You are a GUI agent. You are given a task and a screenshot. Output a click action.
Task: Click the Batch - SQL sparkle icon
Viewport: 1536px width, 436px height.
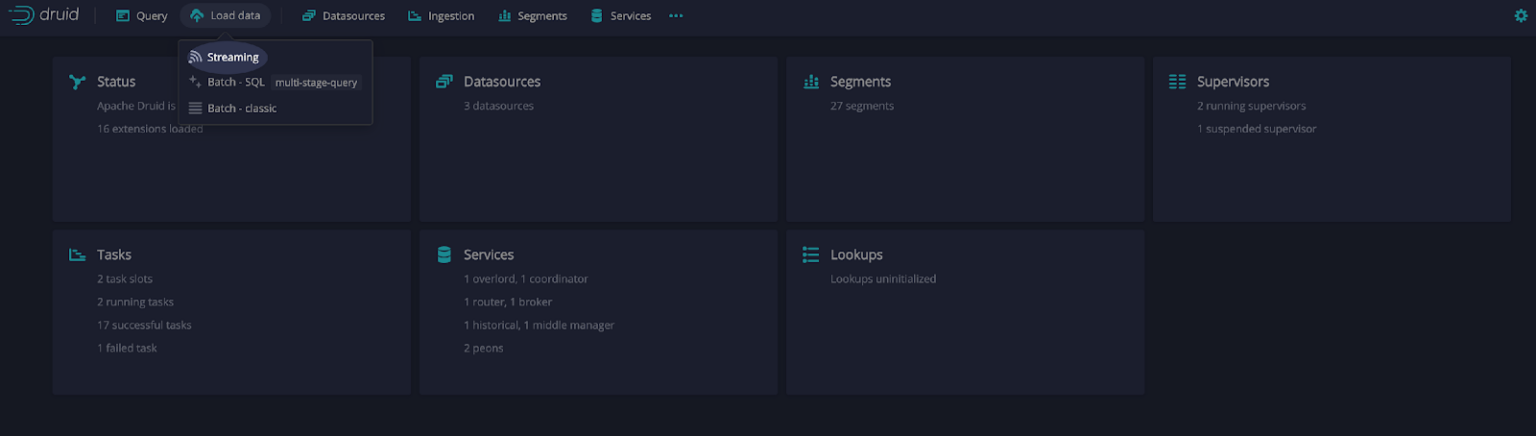click(x=195, y=82)
